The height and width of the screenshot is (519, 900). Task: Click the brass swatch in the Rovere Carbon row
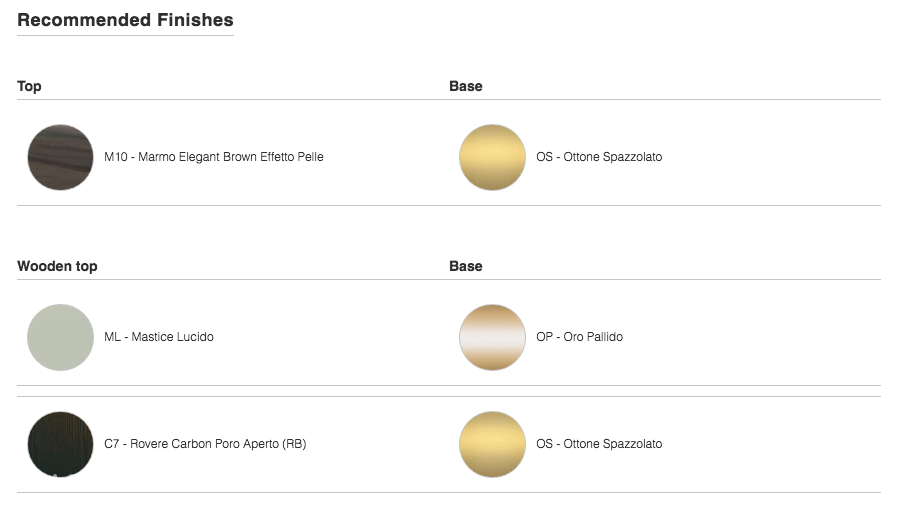[492, 444]
